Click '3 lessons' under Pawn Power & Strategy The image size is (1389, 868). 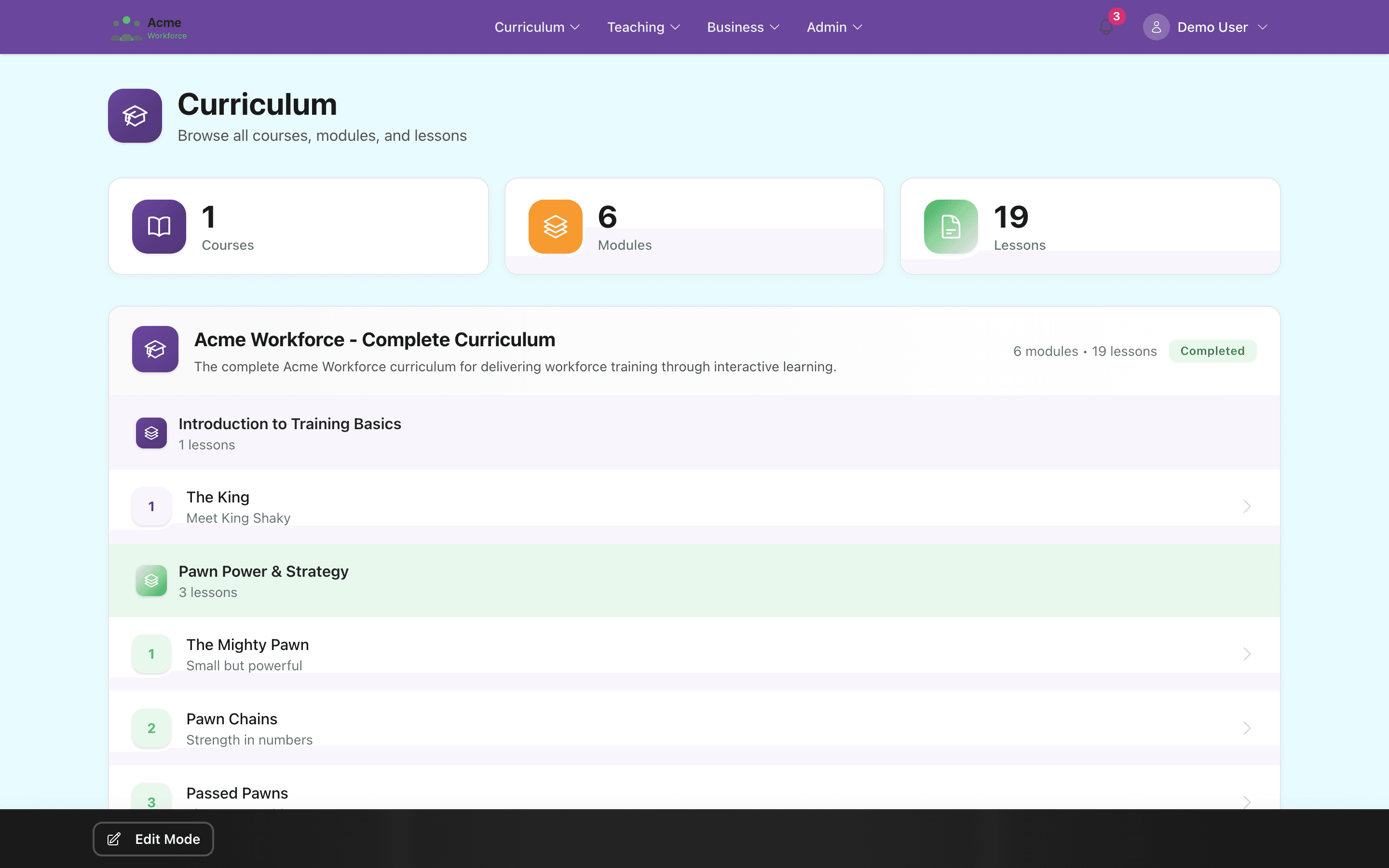pos(208,593)
